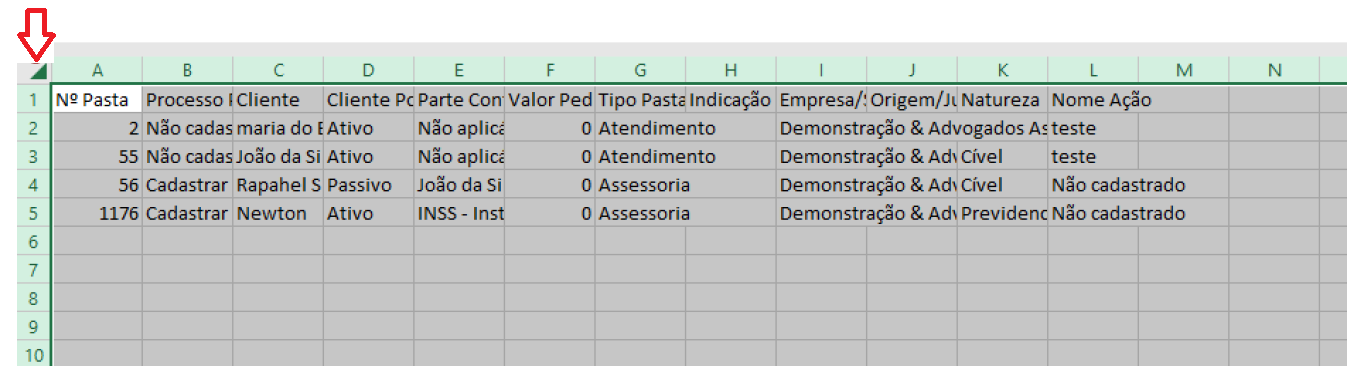
Task: Select column H header
Action: [x=731, y=70]
